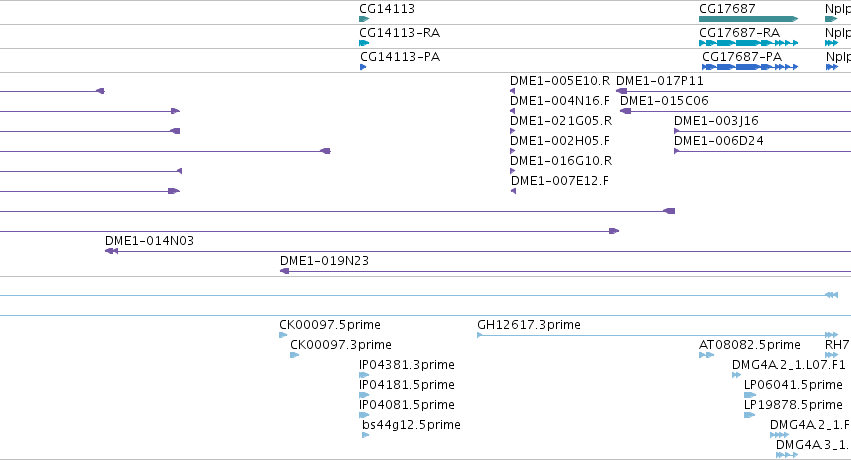Viewport: 851px width, 460px height.
Task: Open the DME1-017P11 clone label
Action: click(x=659, y=81)
